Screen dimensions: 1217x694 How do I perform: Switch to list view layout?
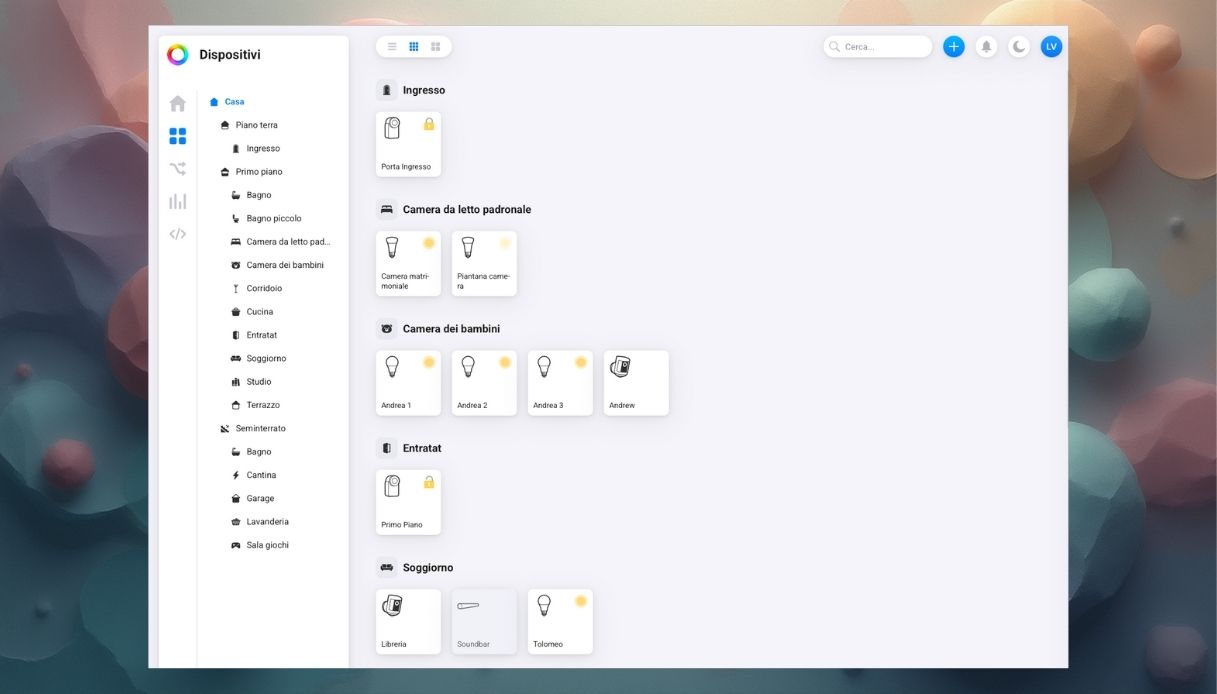[392, 47]
